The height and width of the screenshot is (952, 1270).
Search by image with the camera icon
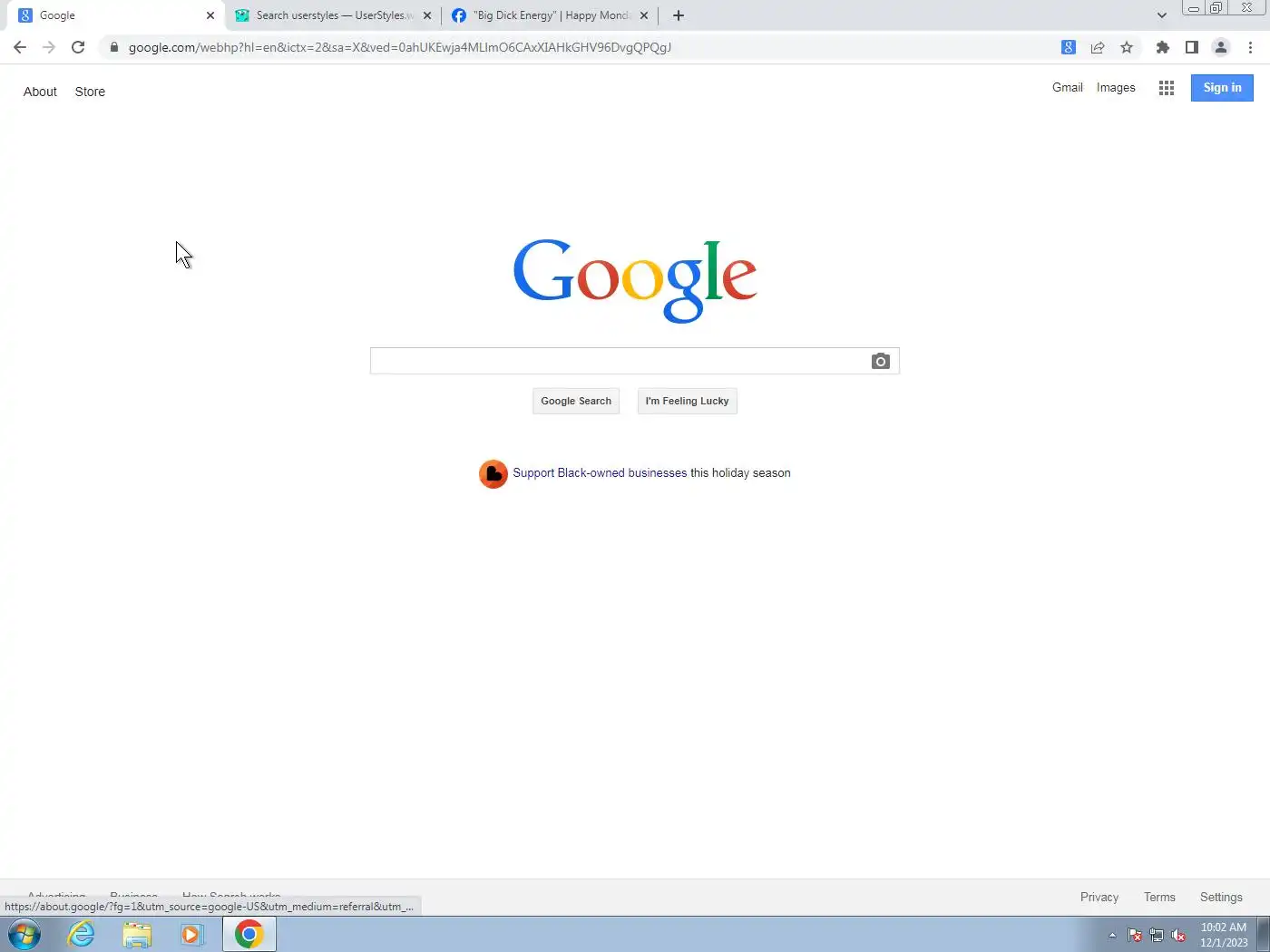tap(881, 361)
